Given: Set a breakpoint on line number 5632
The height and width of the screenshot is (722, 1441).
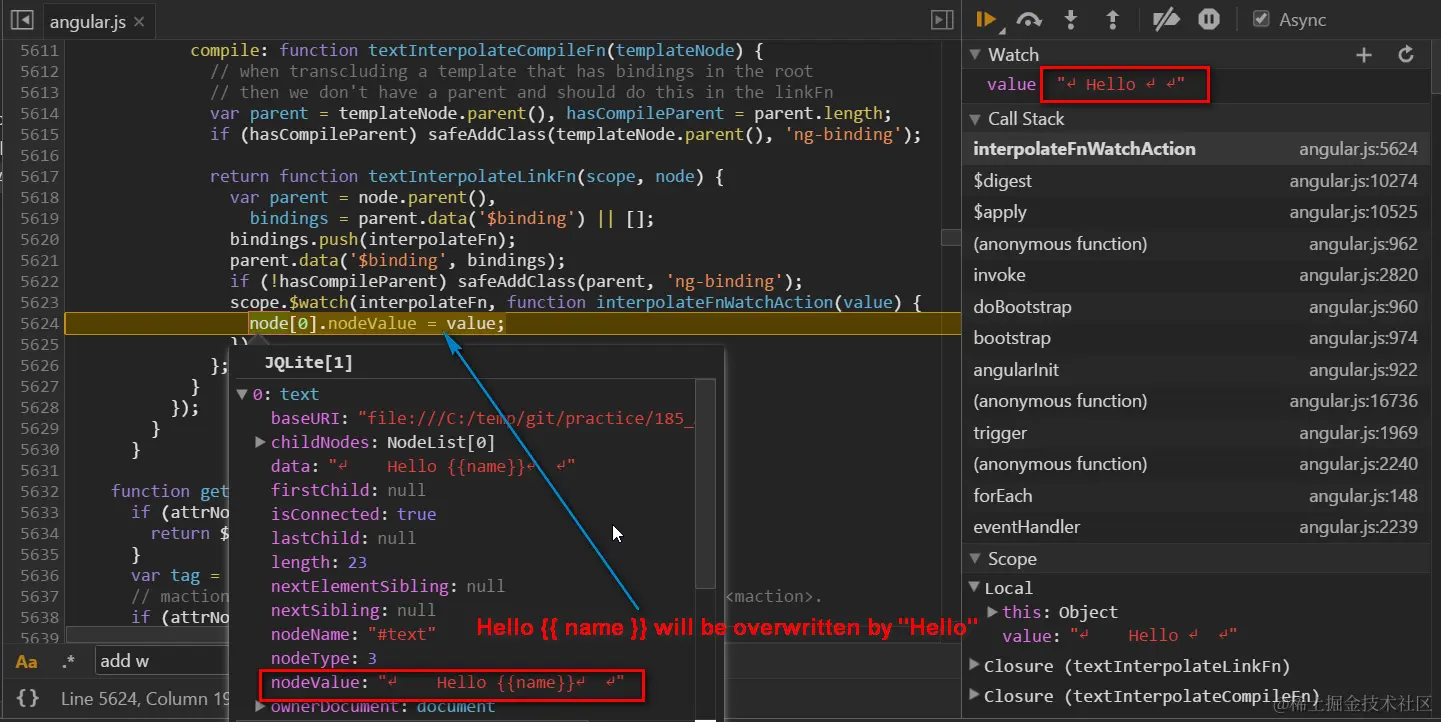Looking at the screenshot, I should coord(39,491).
